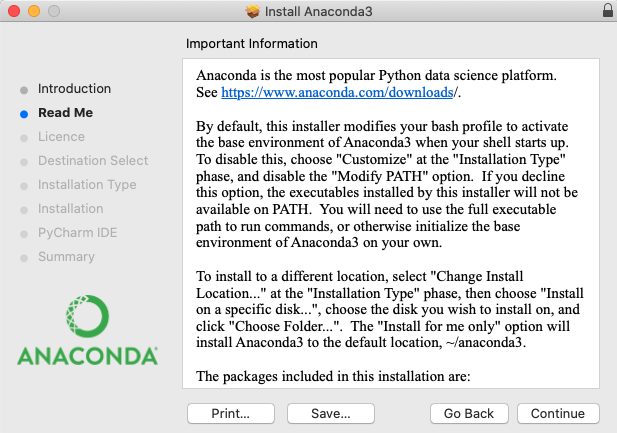Image resolution: width=617 pixels, height=433 pixels.
Task: Select the Read Me step in the sidebar
Action: tap(65, 113)
